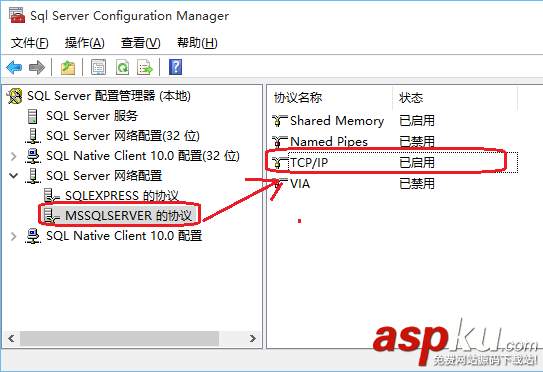Click the Up one level folder icon
This screenshot has width=543, height=372.
[68, 67]
